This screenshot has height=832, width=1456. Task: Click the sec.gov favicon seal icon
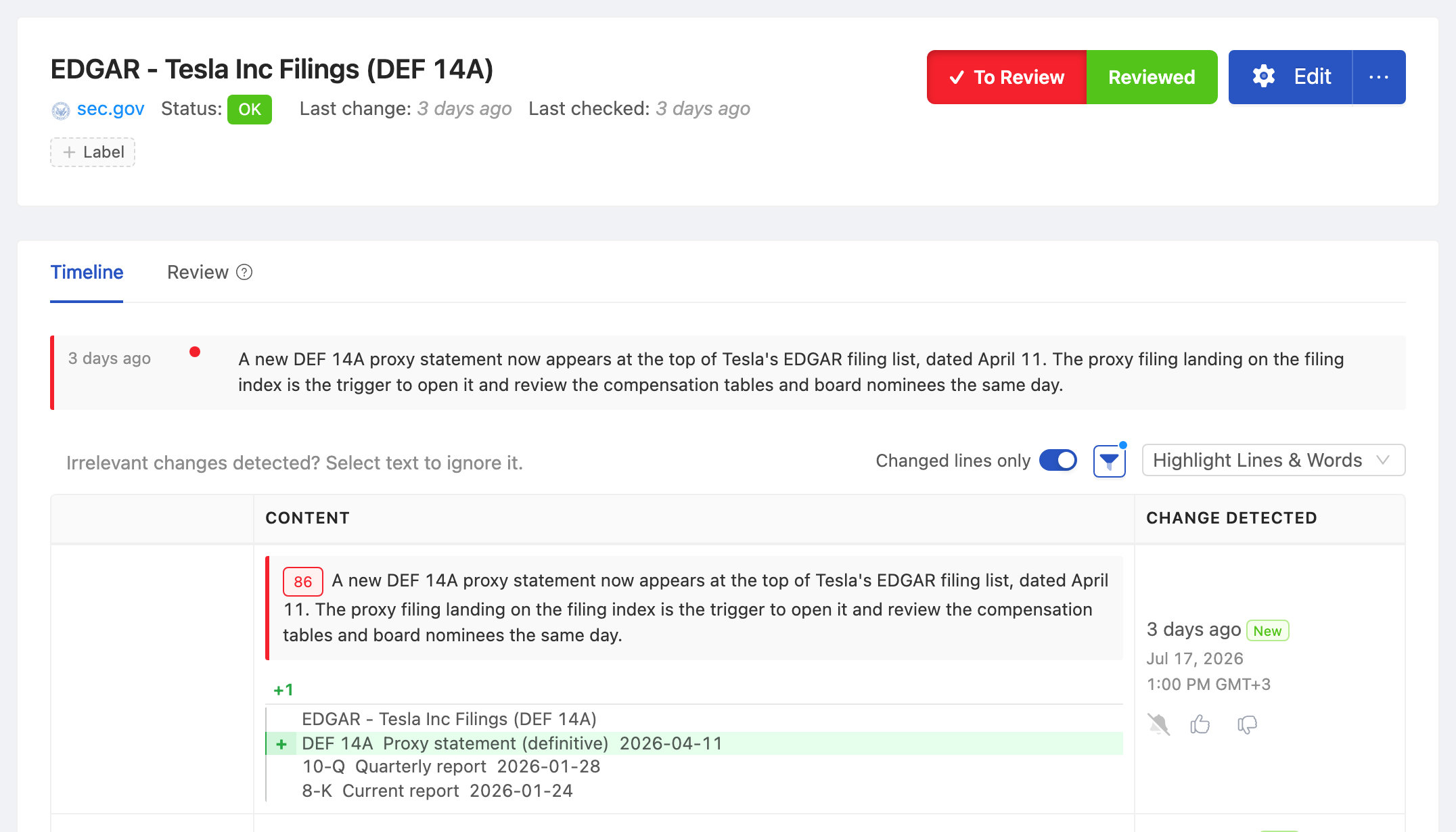click(61, 110)
